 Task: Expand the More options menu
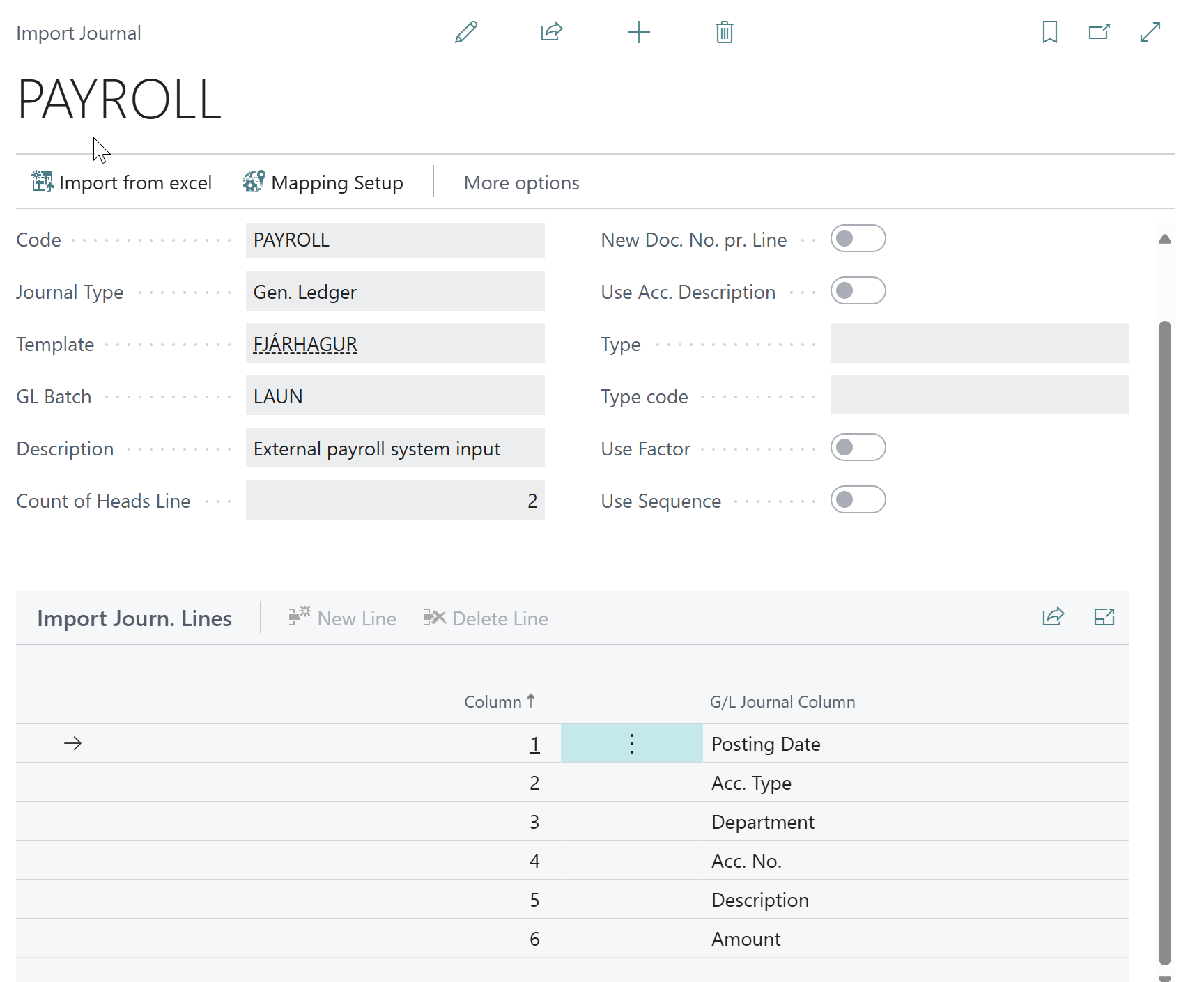coord(521,182)
